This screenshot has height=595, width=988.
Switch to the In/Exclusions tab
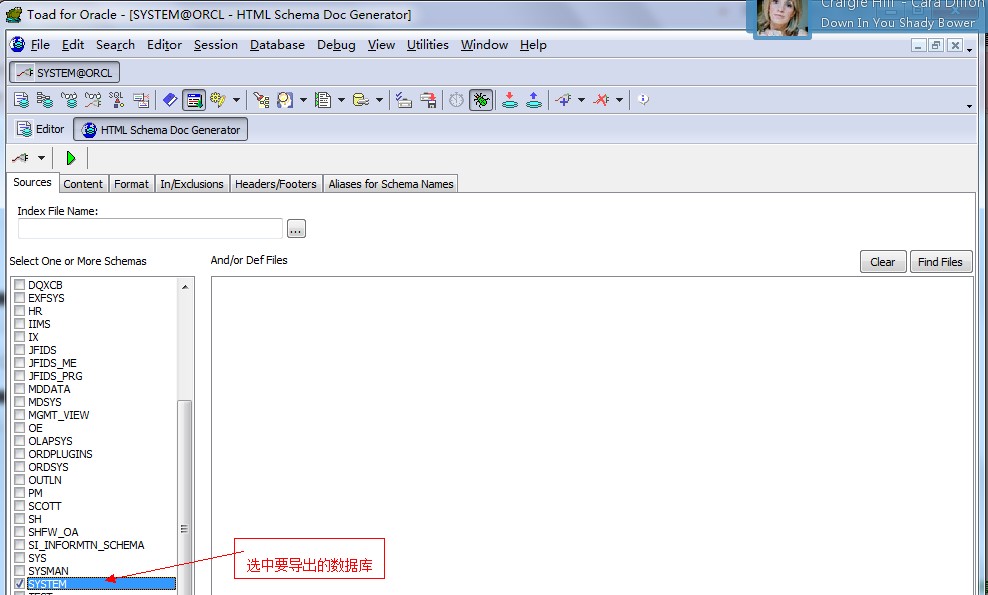point(192,183)
